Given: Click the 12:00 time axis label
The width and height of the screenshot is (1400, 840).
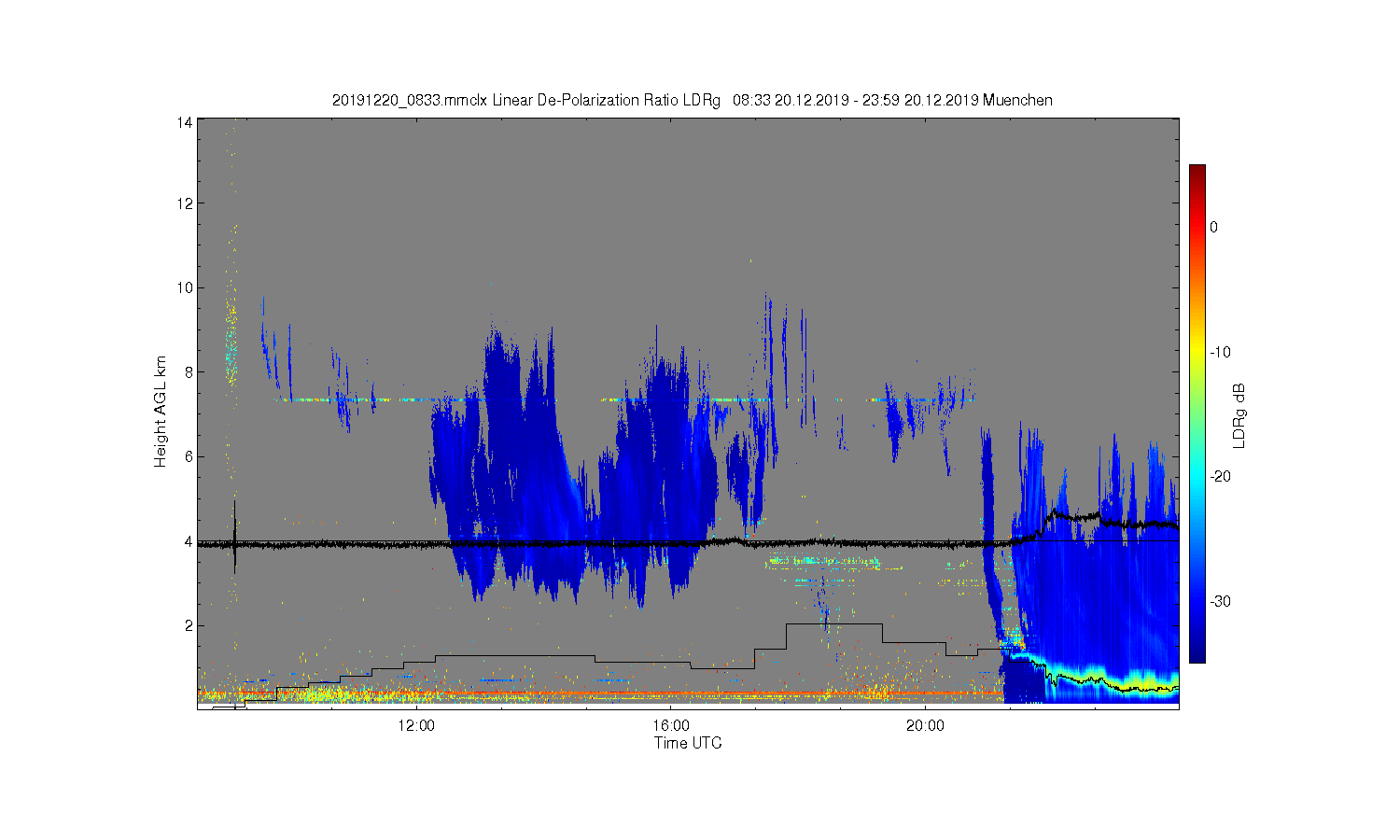Looking at the screenshot, I should pyautogui.click(x=415, y=726).
